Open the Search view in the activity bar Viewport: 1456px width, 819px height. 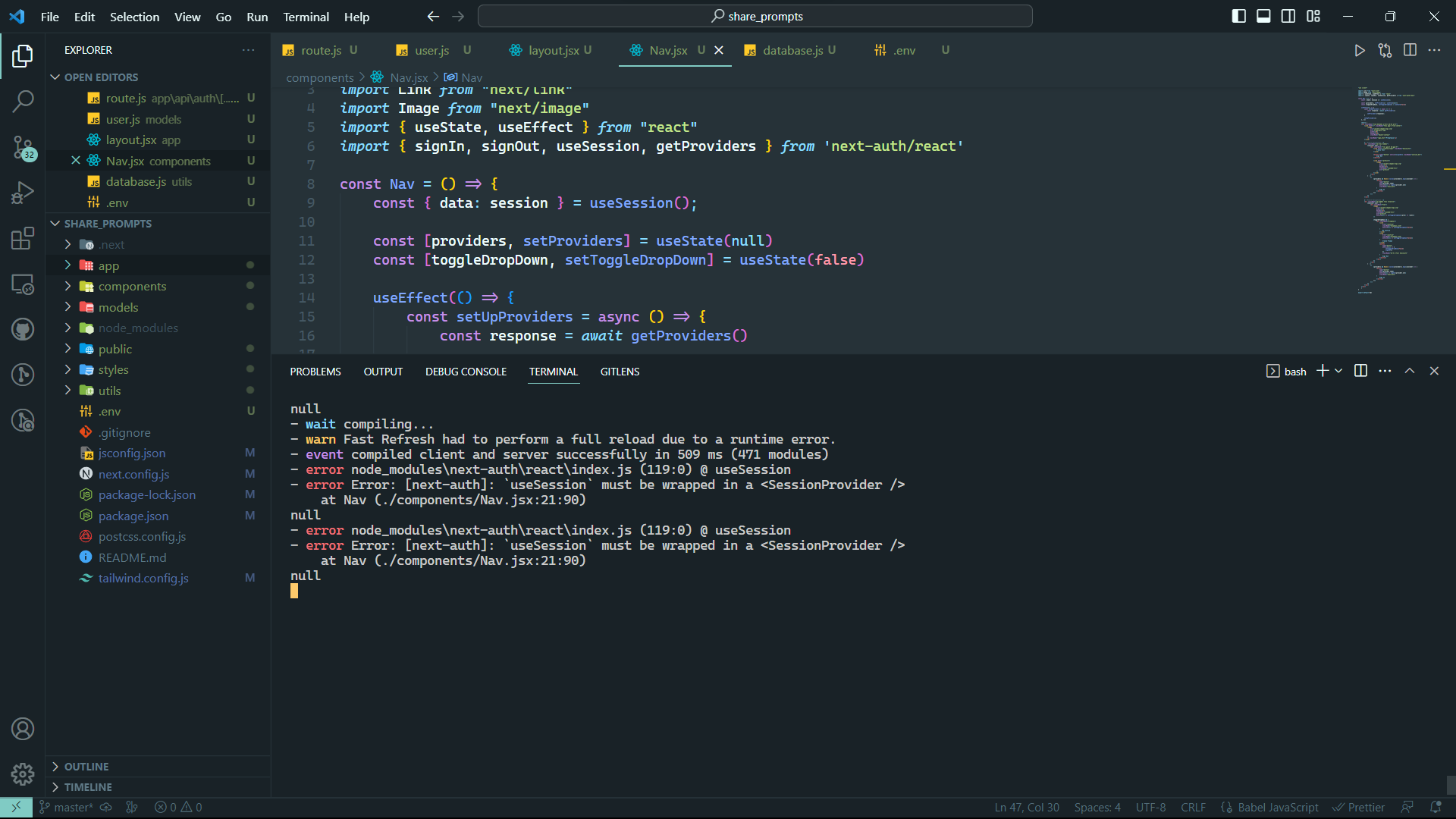(23, 101)
